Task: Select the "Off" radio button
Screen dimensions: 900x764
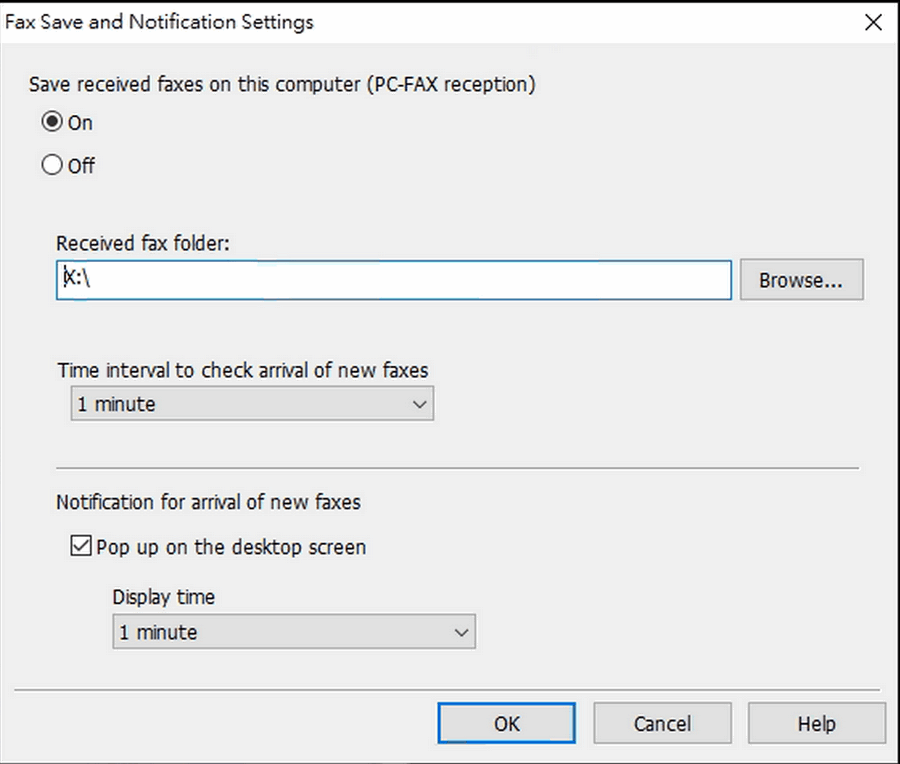Action: click(x=51, y=166)
